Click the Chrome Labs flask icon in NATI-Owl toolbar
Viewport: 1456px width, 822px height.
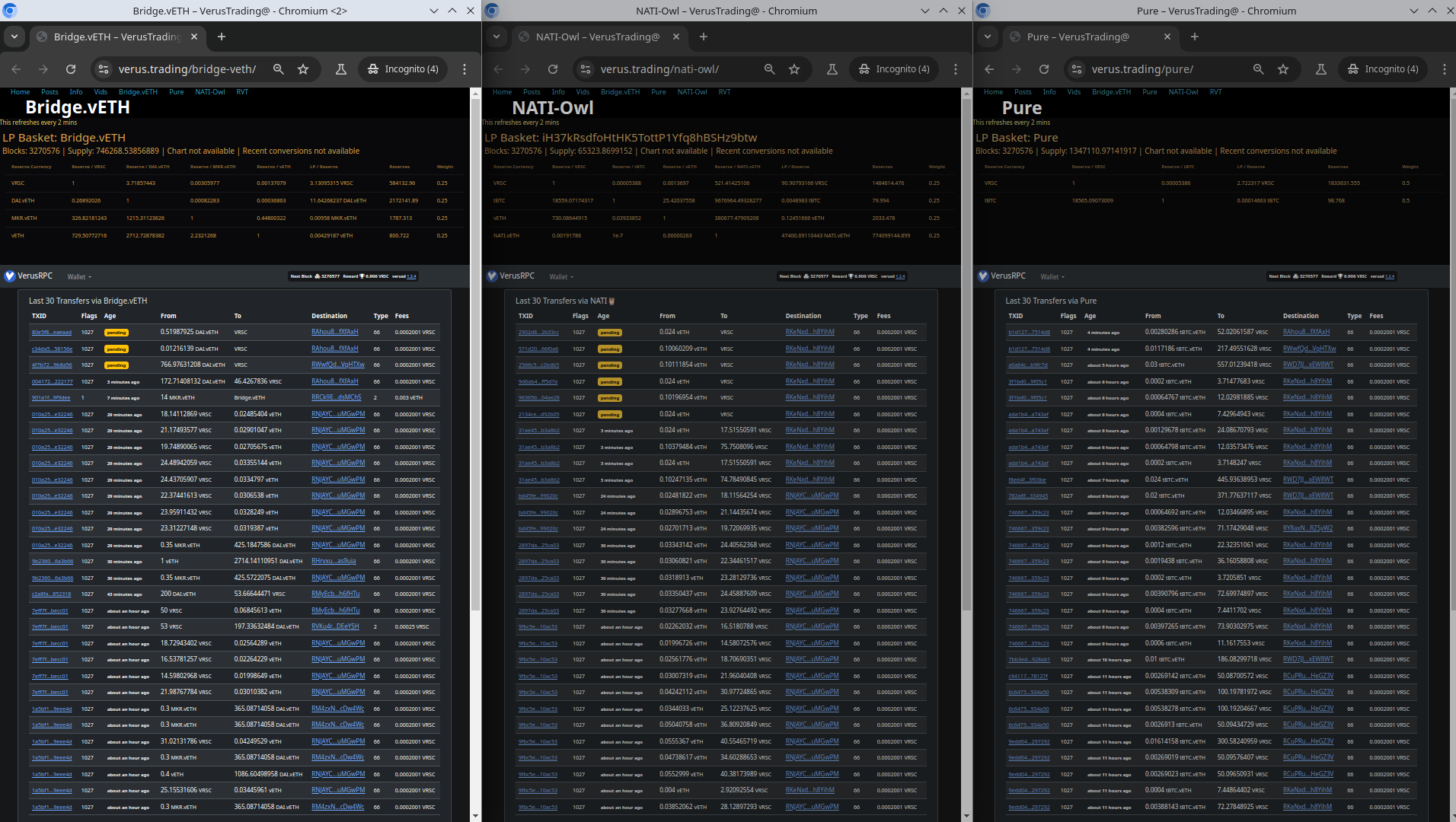click(832, 68)
